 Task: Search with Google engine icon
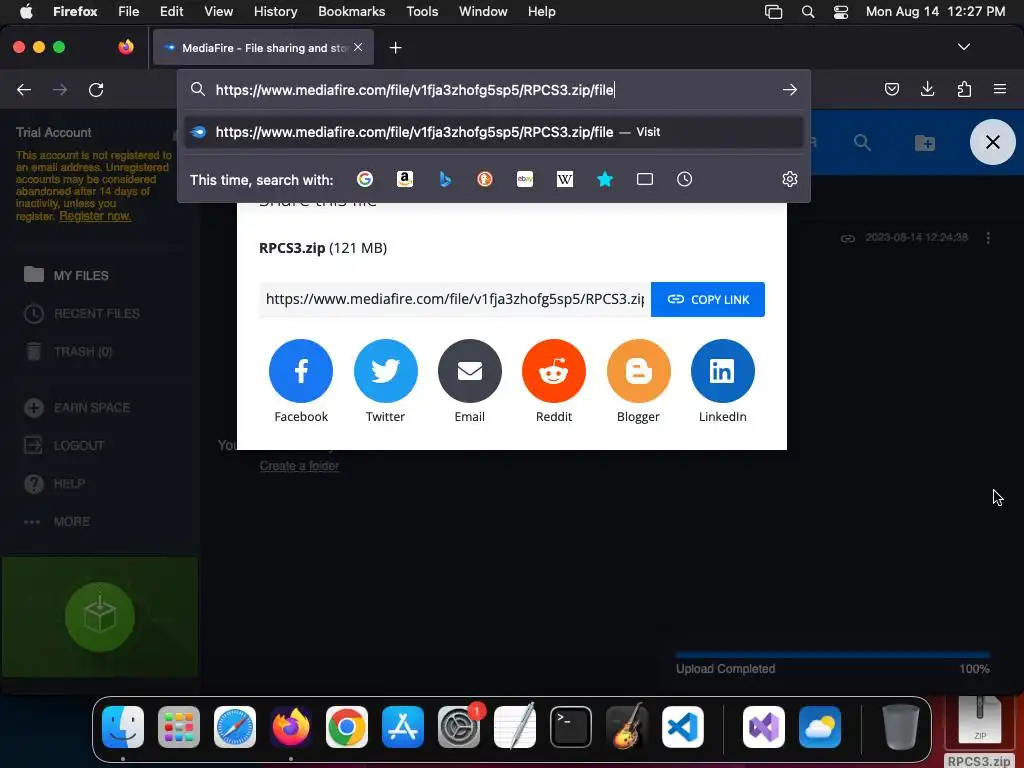(x=364, y=179)
